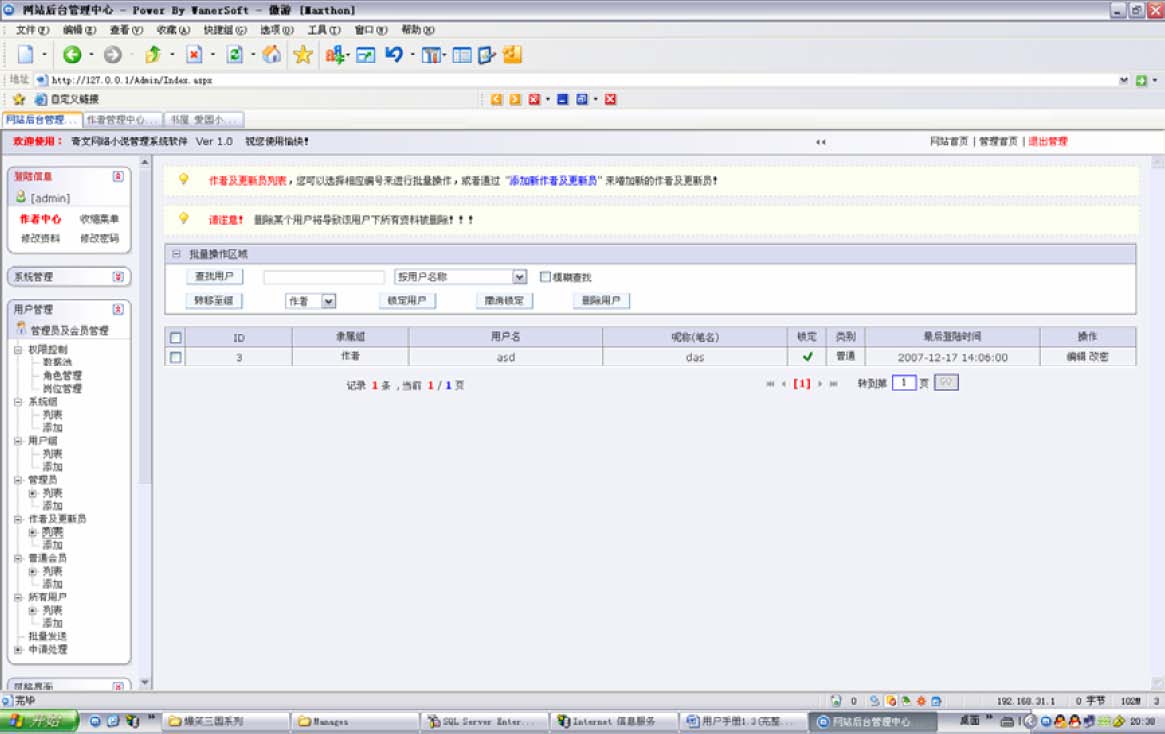Click the page number jump field
The height and width of the screenshot is (734, 1165).
click(x=903, y=383)
